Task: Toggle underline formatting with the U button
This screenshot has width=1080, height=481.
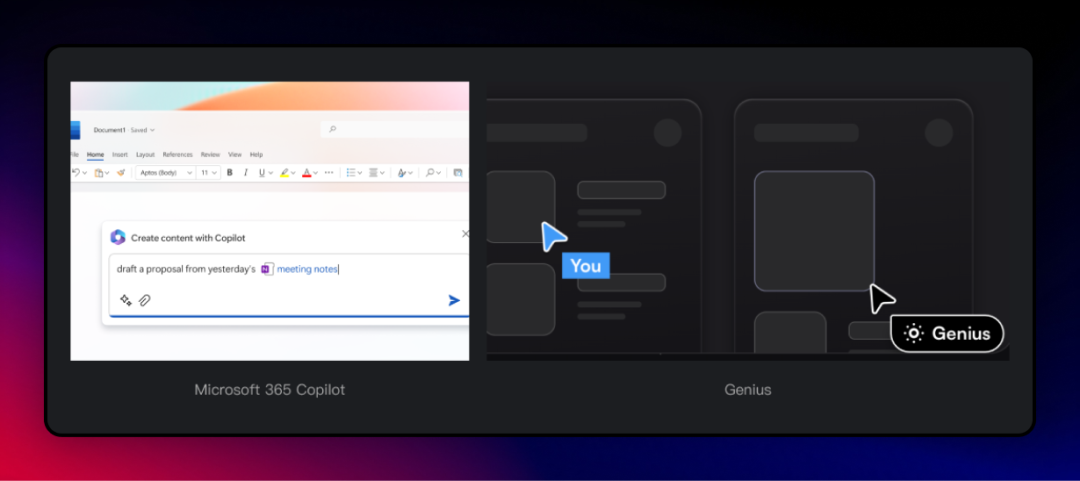Action: tap(261, 173)
